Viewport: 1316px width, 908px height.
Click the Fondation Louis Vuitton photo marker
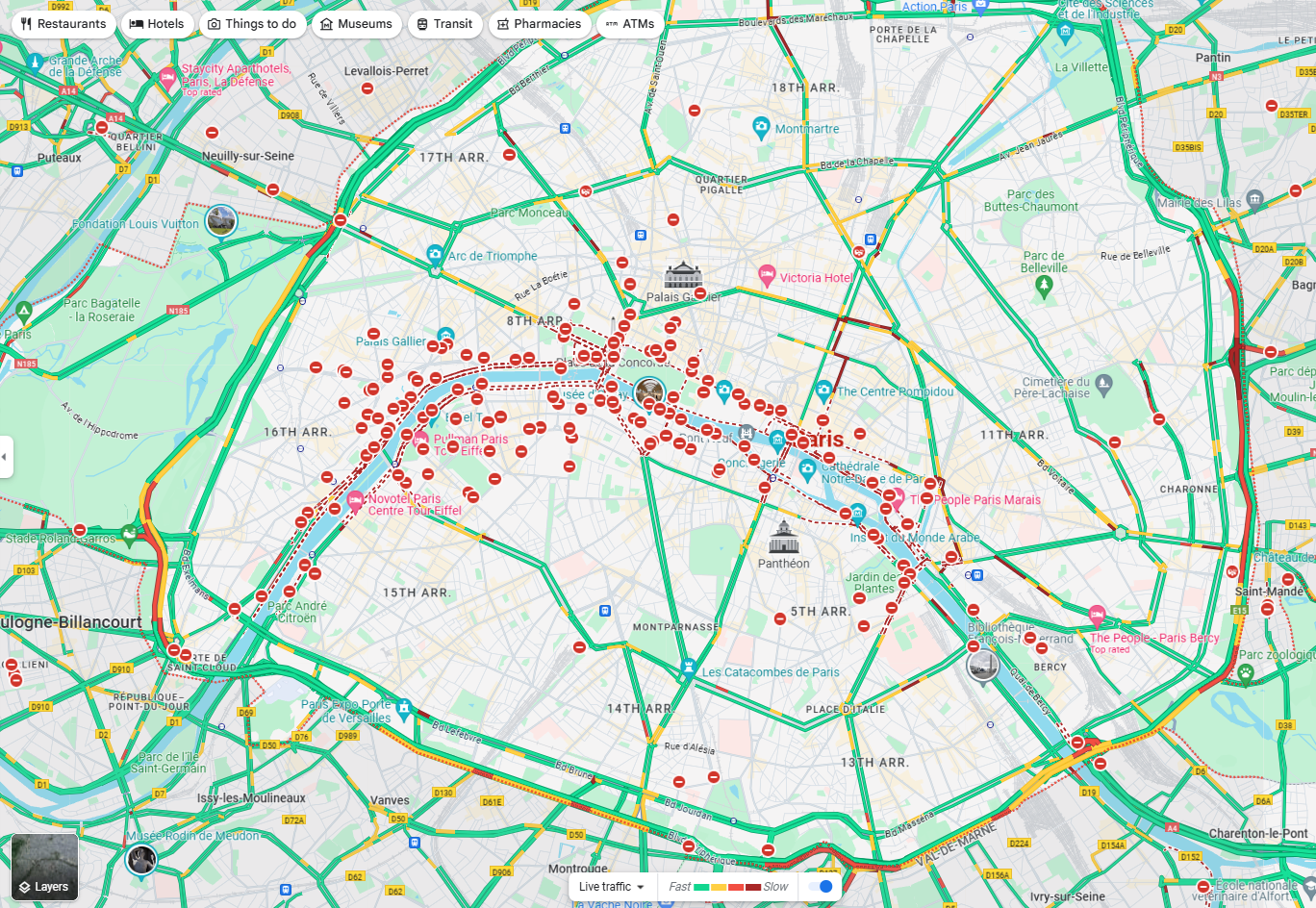[x=221, y=220]
